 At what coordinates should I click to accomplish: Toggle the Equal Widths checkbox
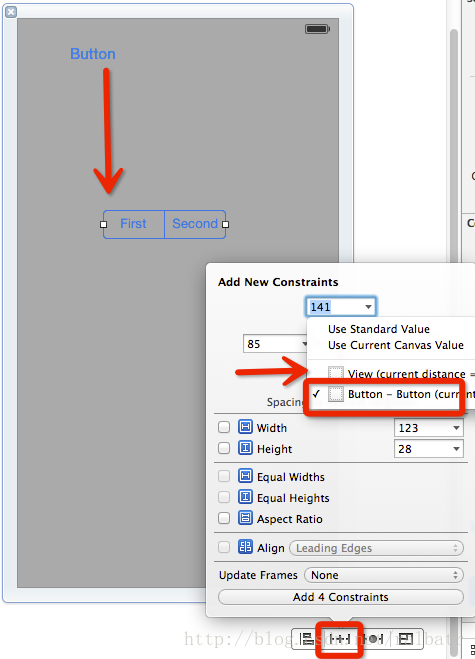224,476
